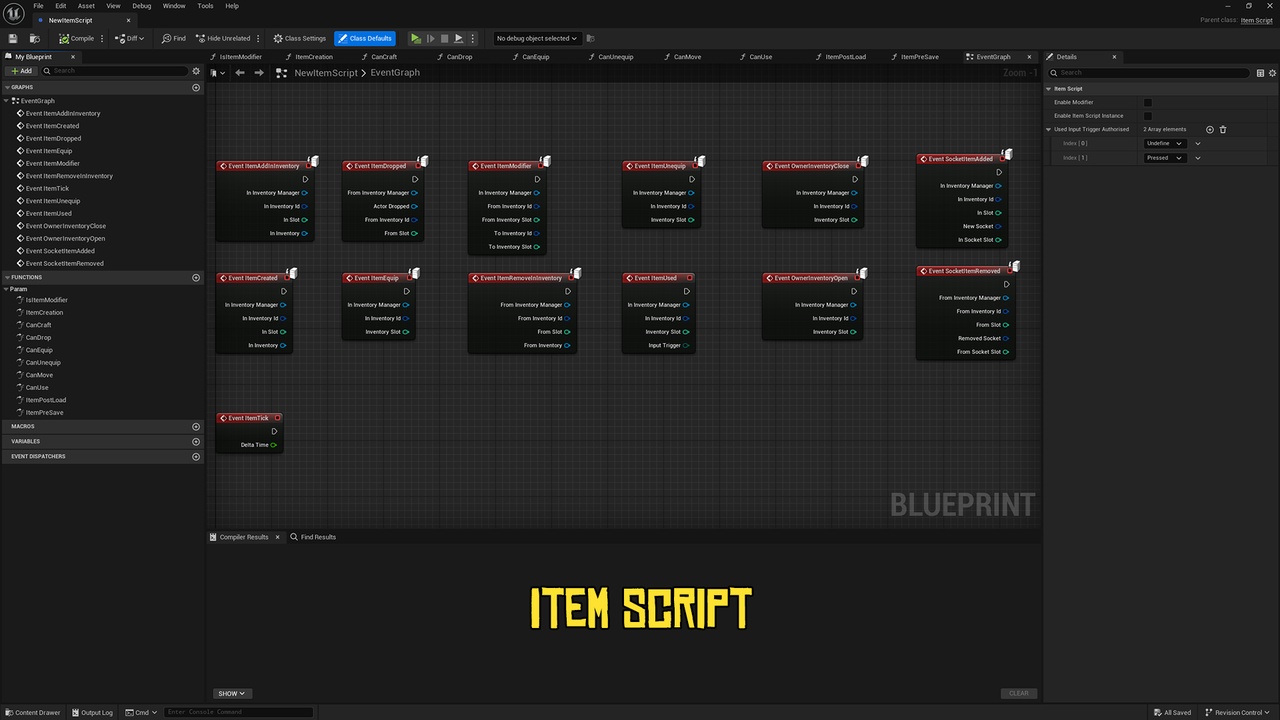Open the Index 1 Pressed dropdown
Image resolution: width=1280 pixels, height=720 pixels.
[1165, 158]
